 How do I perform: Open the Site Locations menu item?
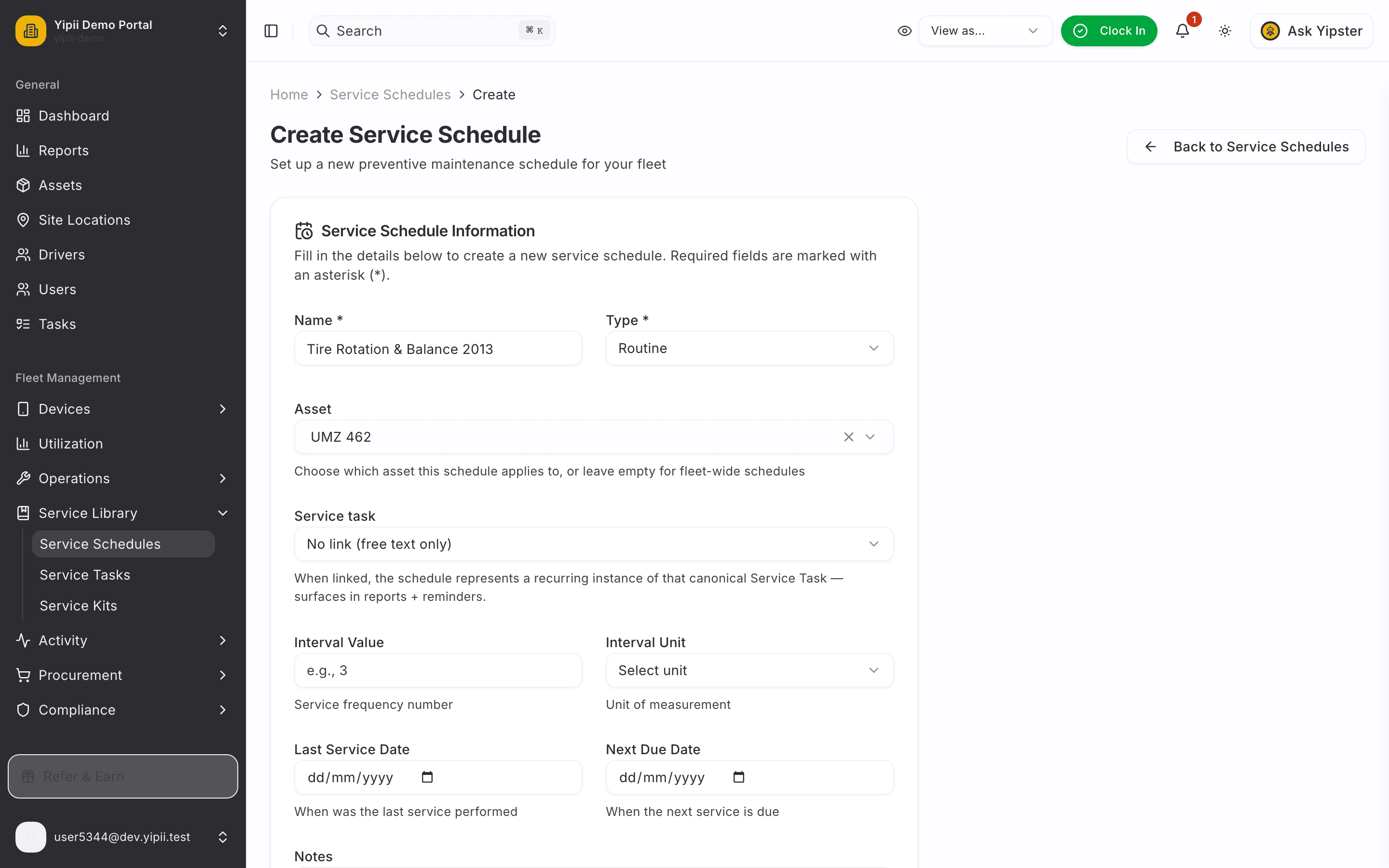click(123, 220)
